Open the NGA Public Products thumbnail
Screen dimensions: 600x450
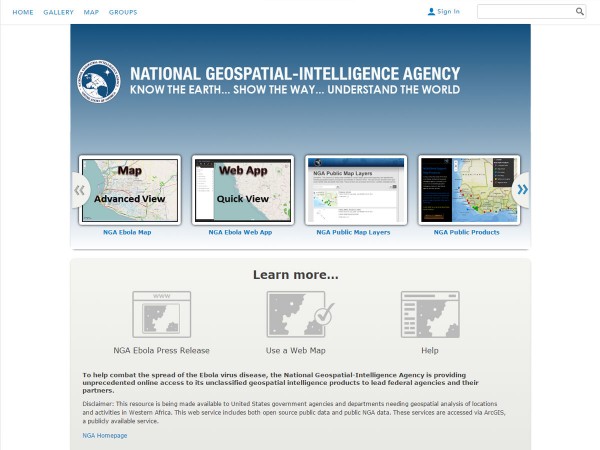pyautogui.click(x=469, y=190)
